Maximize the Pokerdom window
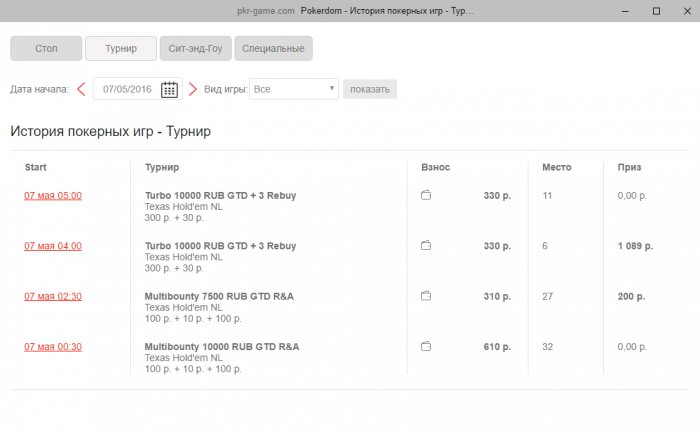This screenshot has width=700, height=435. click(656, 11)
